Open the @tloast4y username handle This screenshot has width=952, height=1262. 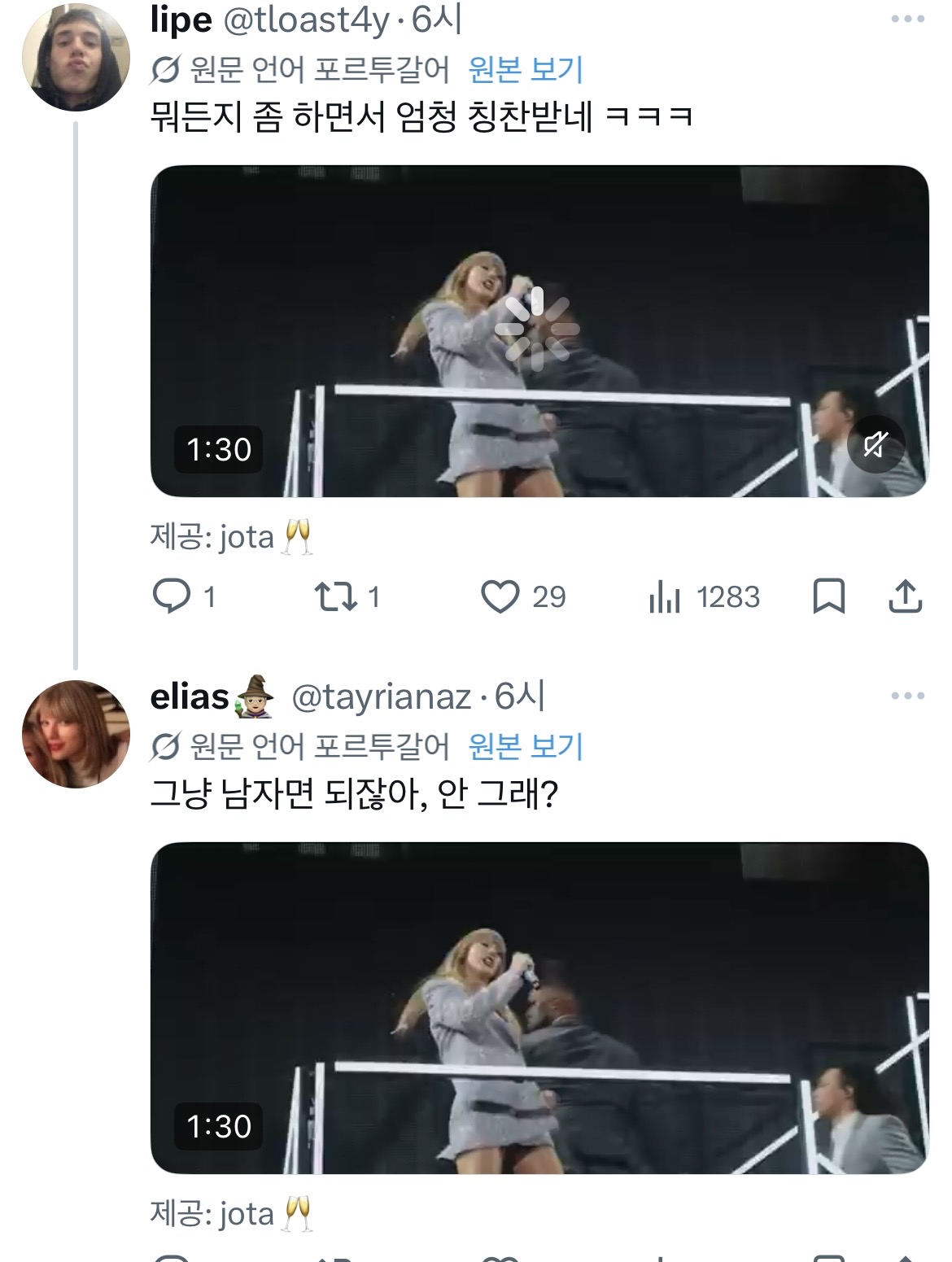[x=306, y=20]
